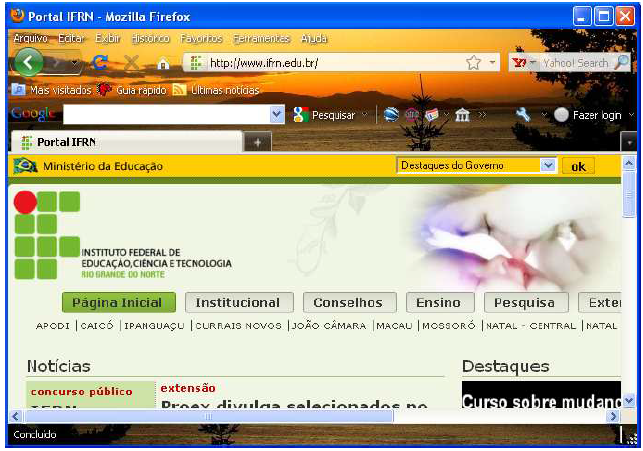Open new tab with the plus button
643x451 pixels.
point(257,142)
